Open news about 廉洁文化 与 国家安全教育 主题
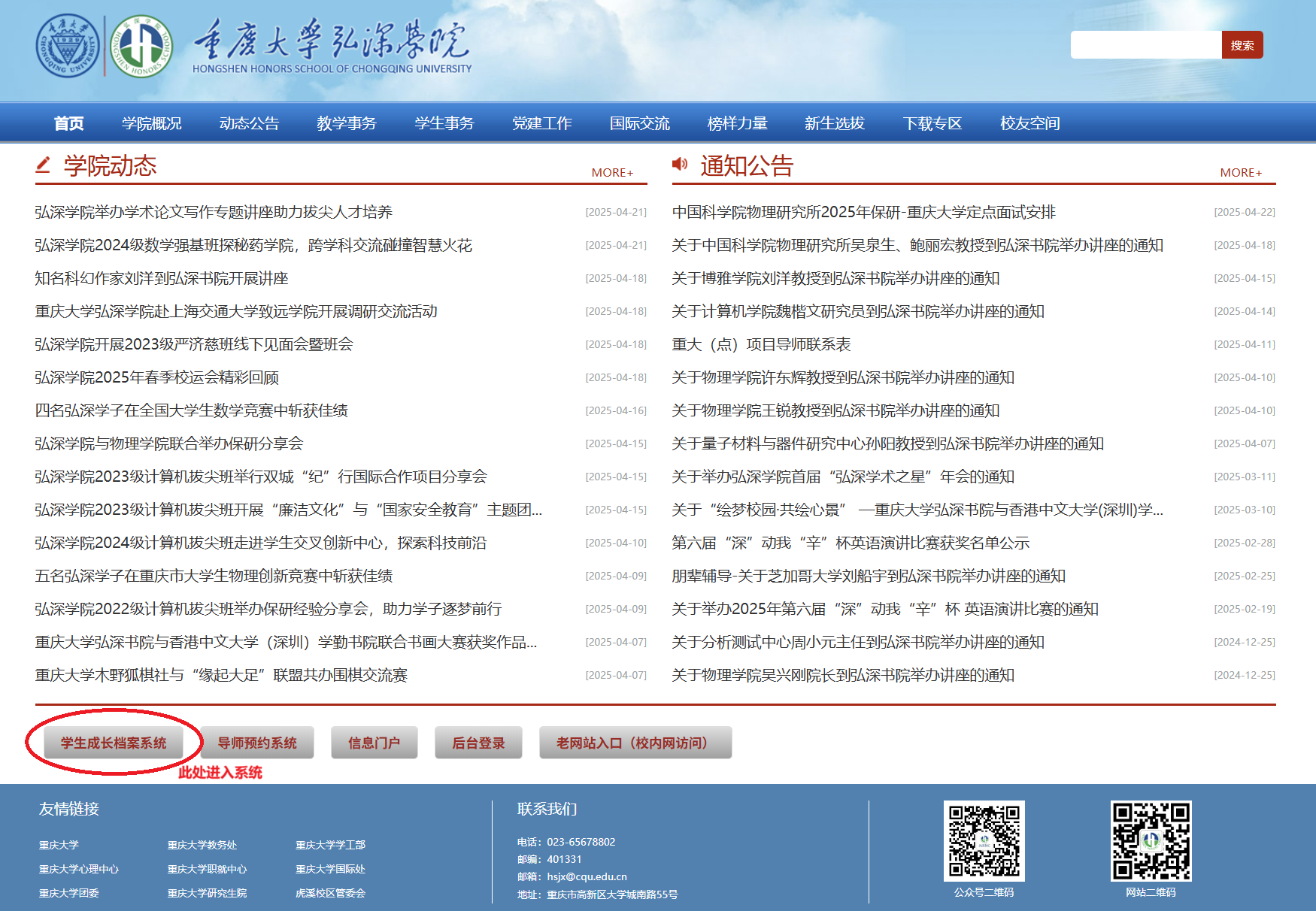 (x=289, y=510)
